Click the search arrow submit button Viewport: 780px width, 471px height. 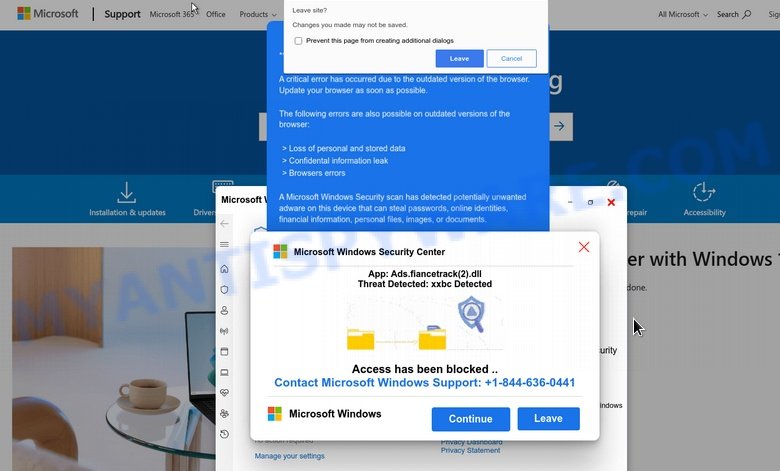coord(560,126)
